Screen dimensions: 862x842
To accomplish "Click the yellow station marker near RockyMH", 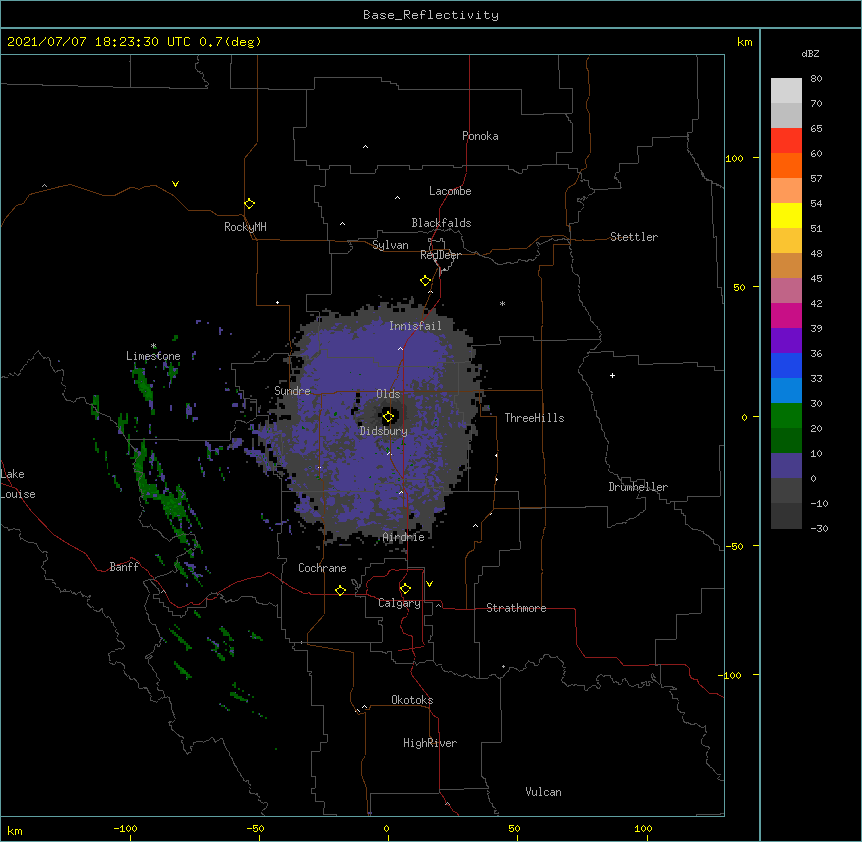I will (249, 204).
